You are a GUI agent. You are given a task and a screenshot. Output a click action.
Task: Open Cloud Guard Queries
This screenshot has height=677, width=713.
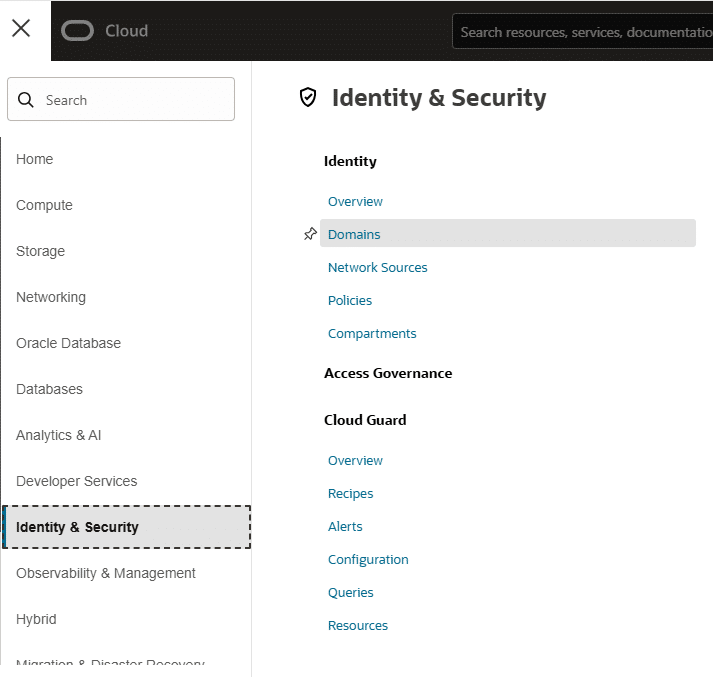[x=351, y=593]
